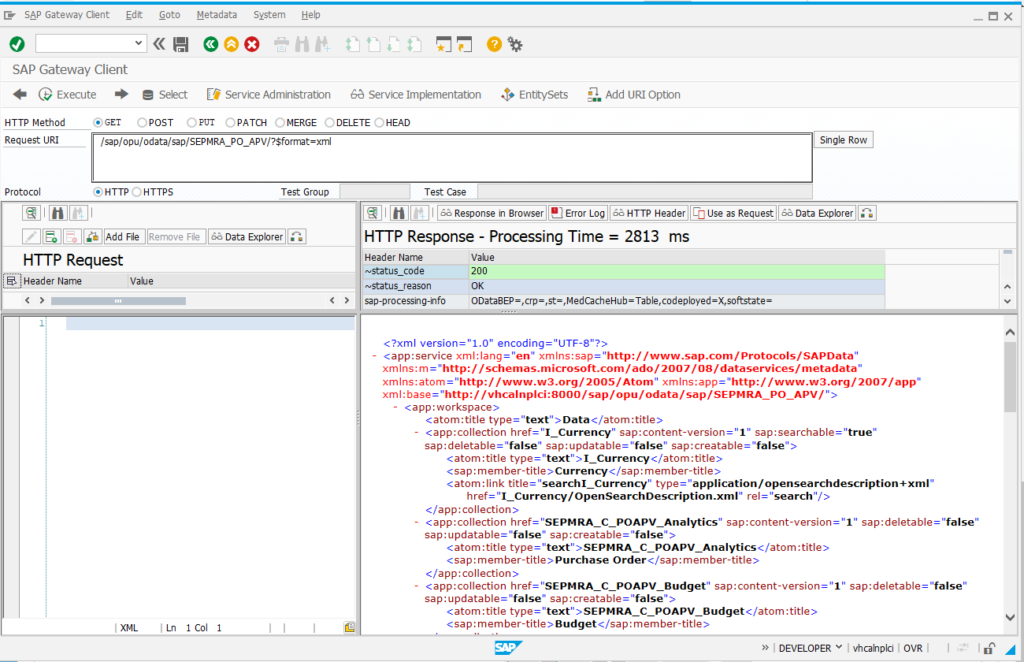Open the Error Log
1024x662 pixels.
pyautogui.click(x=578, y=213)
